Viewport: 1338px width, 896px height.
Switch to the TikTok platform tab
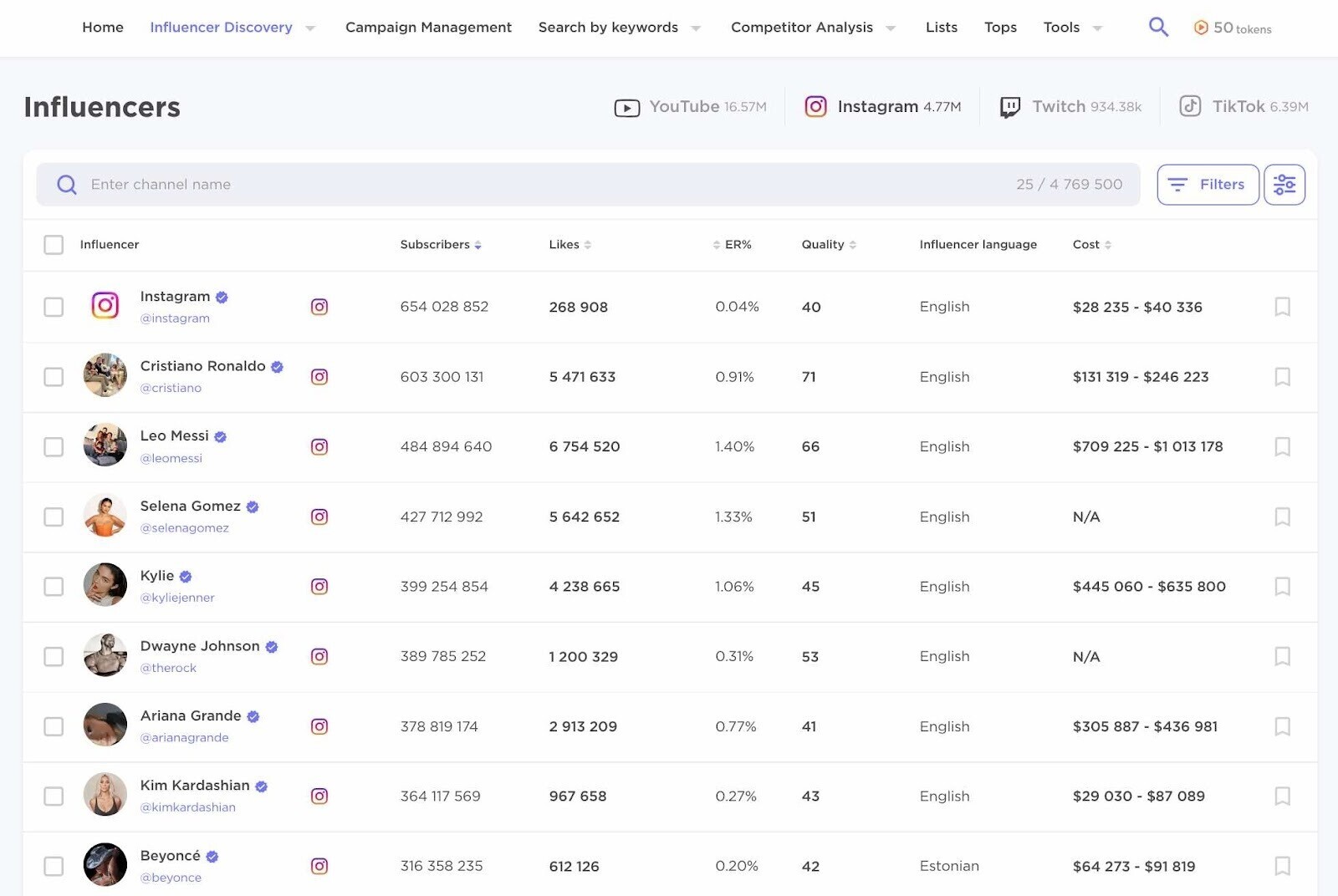pyautogui.click(x=1244, y=107)
